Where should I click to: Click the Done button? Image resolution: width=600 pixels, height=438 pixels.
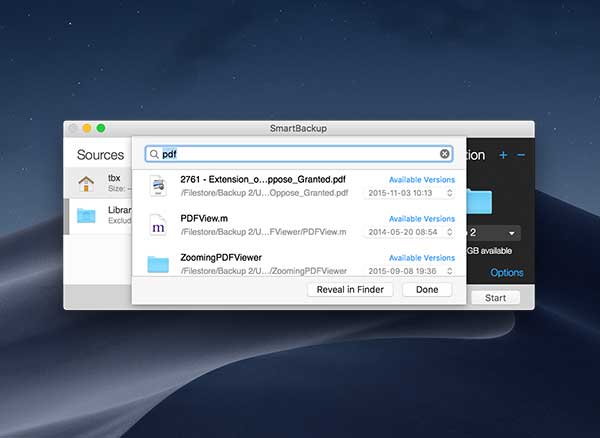(427, 290)
